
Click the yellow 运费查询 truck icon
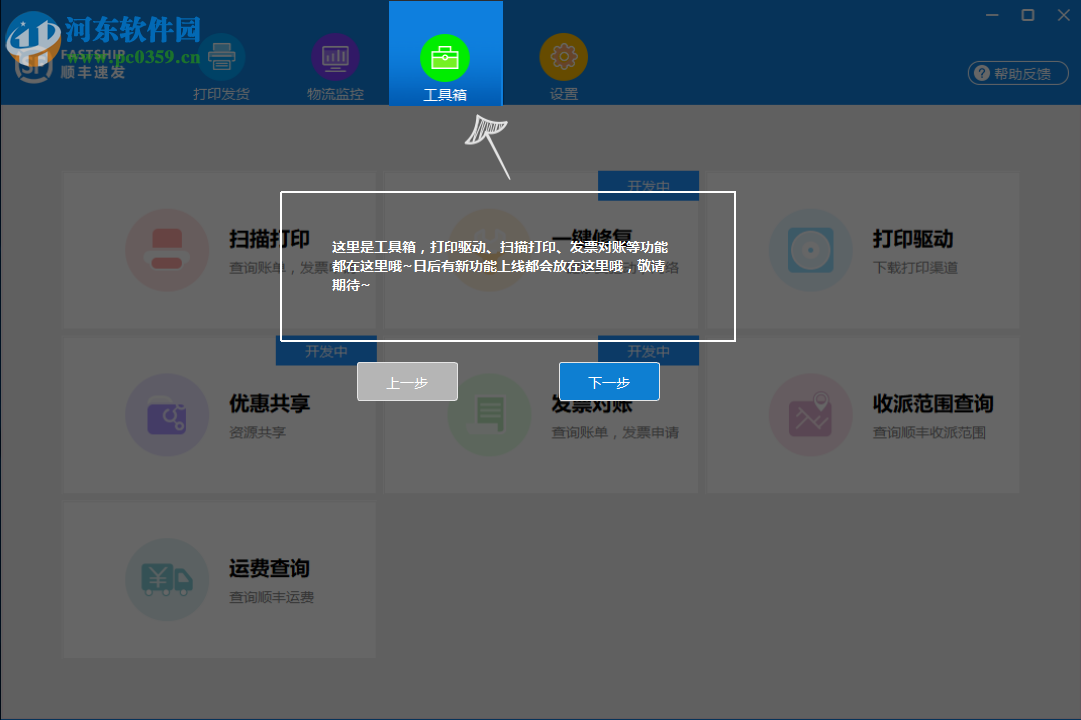coord(167,580)
